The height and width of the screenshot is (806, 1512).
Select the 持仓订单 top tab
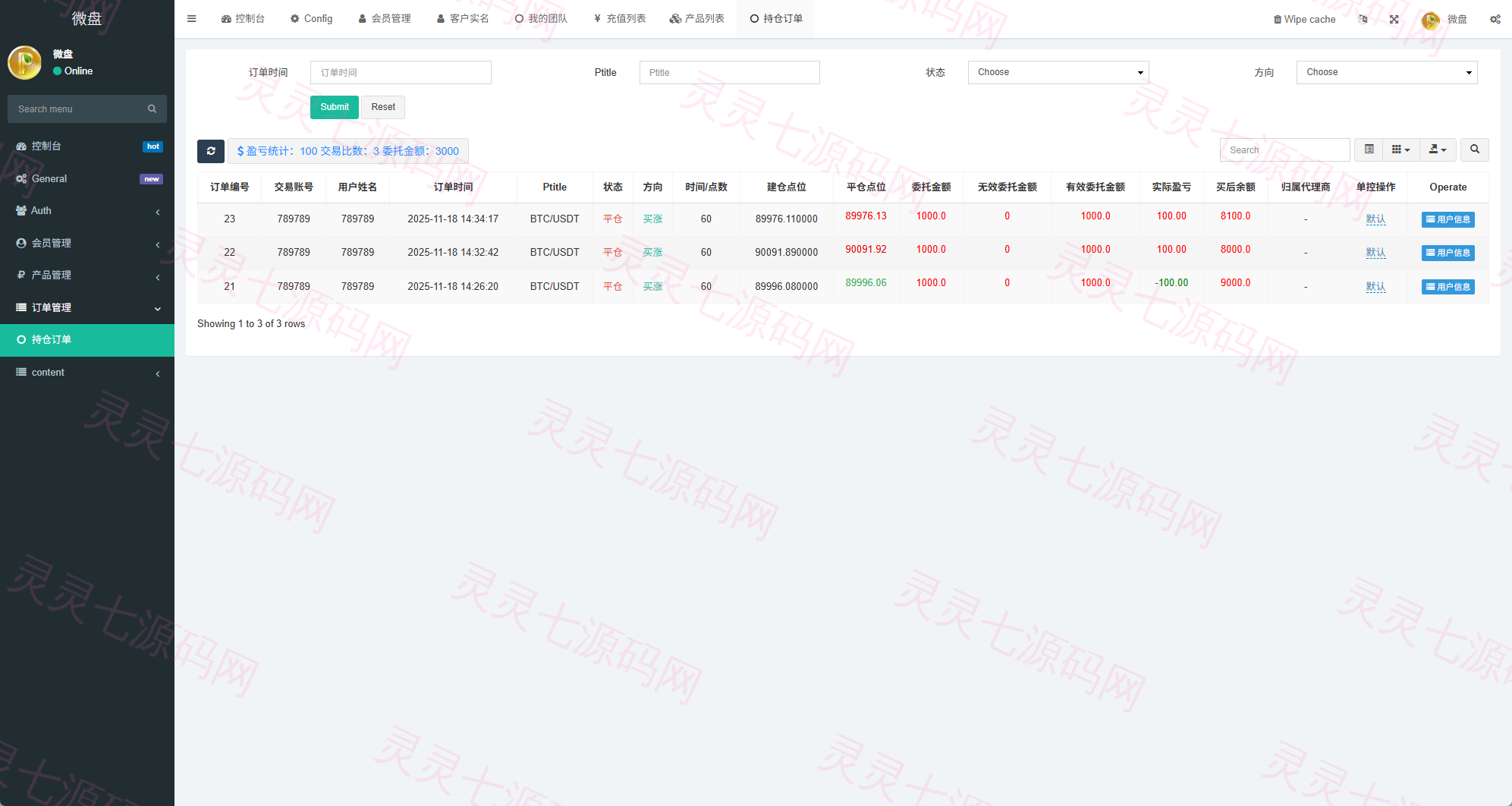pyautogui.click(x=776, y=19)
